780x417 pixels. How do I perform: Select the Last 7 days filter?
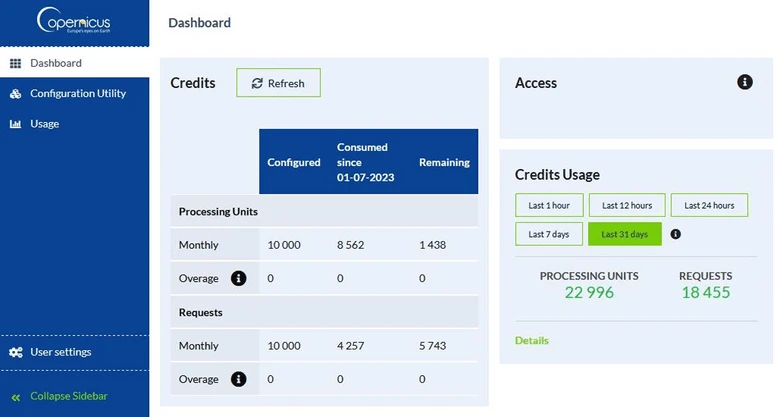(549, 234)
